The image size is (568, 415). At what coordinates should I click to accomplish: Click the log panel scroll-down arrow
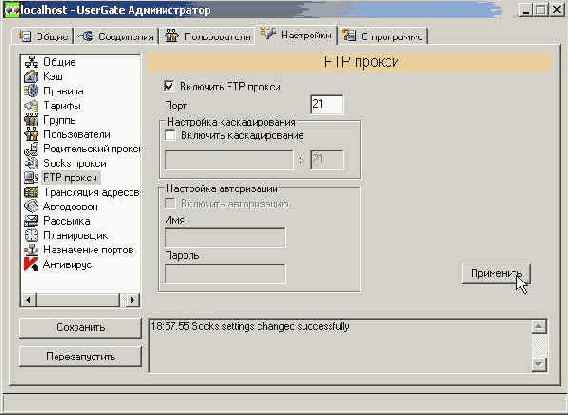tap(539, 364)
